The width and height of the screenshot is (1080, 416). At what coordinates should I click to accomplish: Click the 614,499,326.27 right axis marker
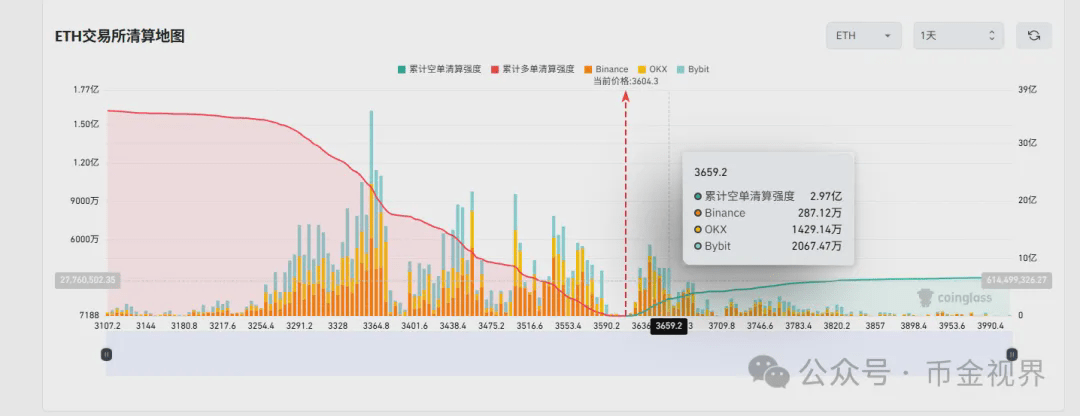(x=1019, y=280)
